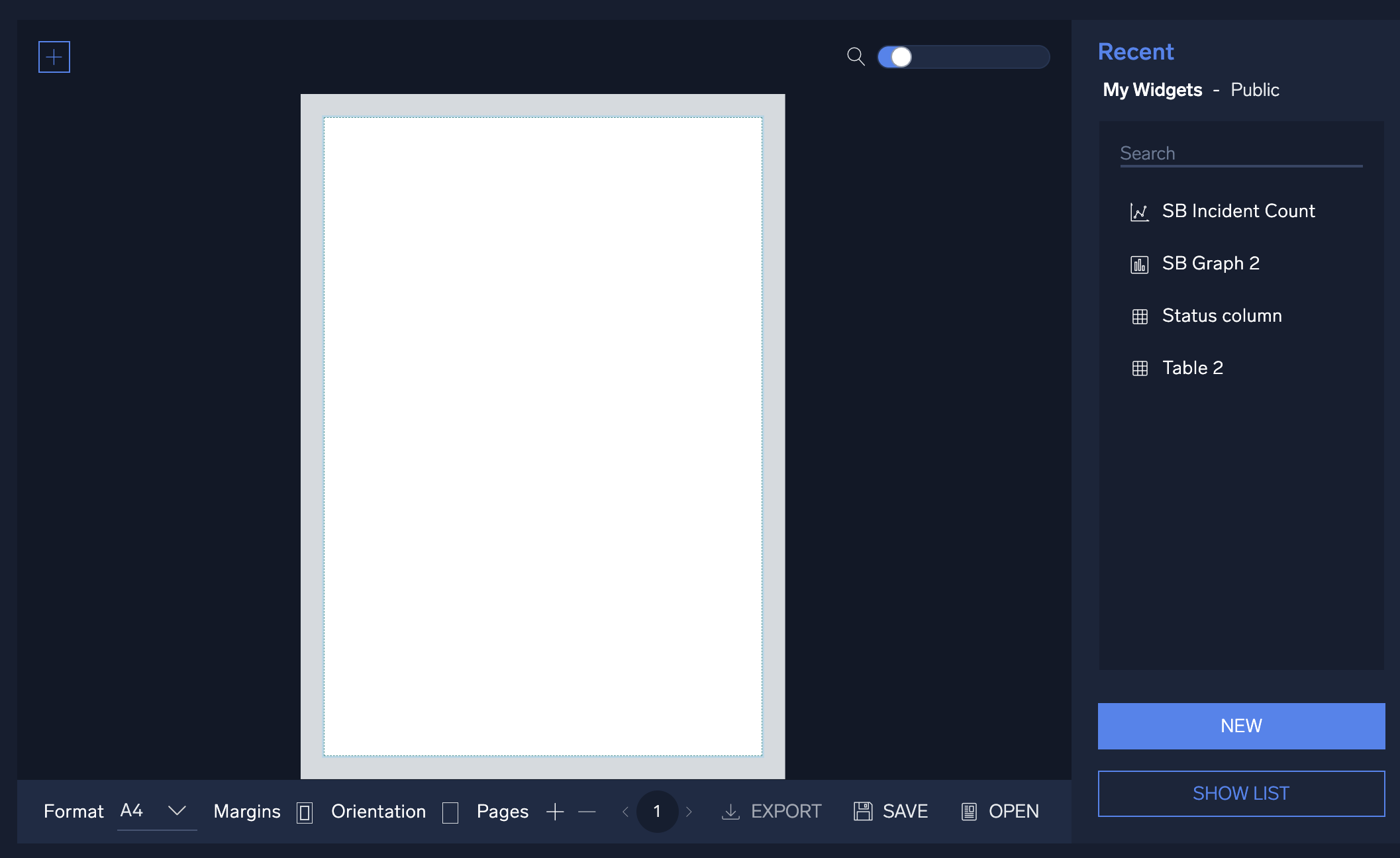Select the line chart icon beside SB Incident Count
Screen dimensions: 1400x858
pyautogui.click(x=1139, y=211)
